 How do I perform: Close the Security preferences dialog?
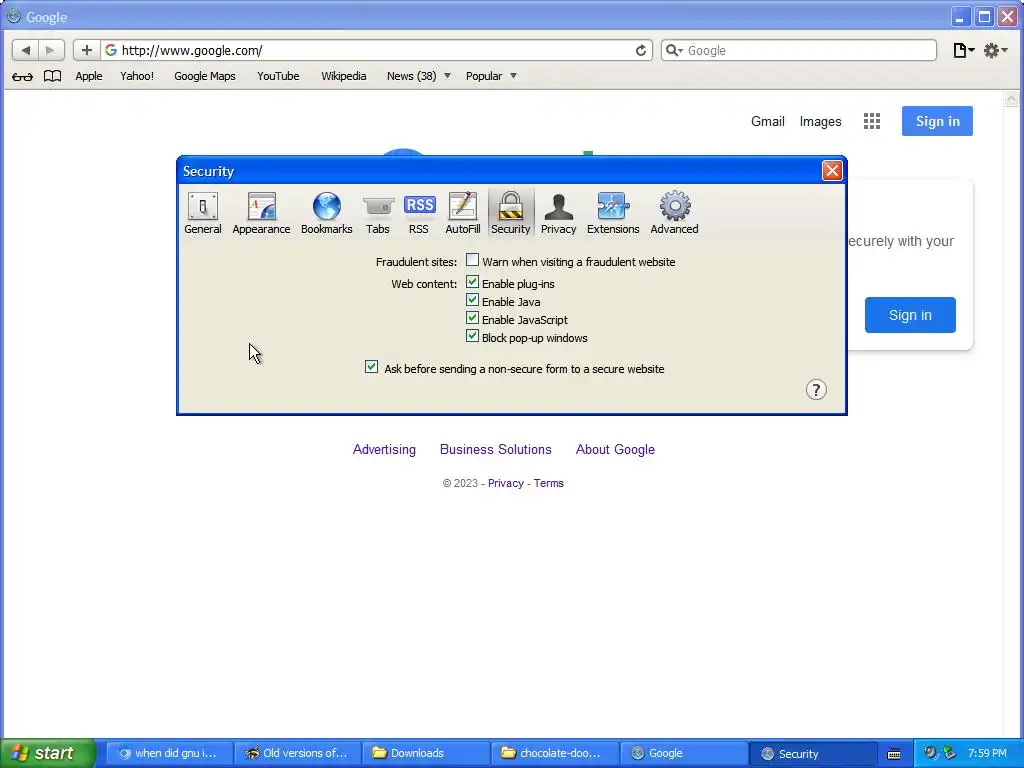[831, 170]
